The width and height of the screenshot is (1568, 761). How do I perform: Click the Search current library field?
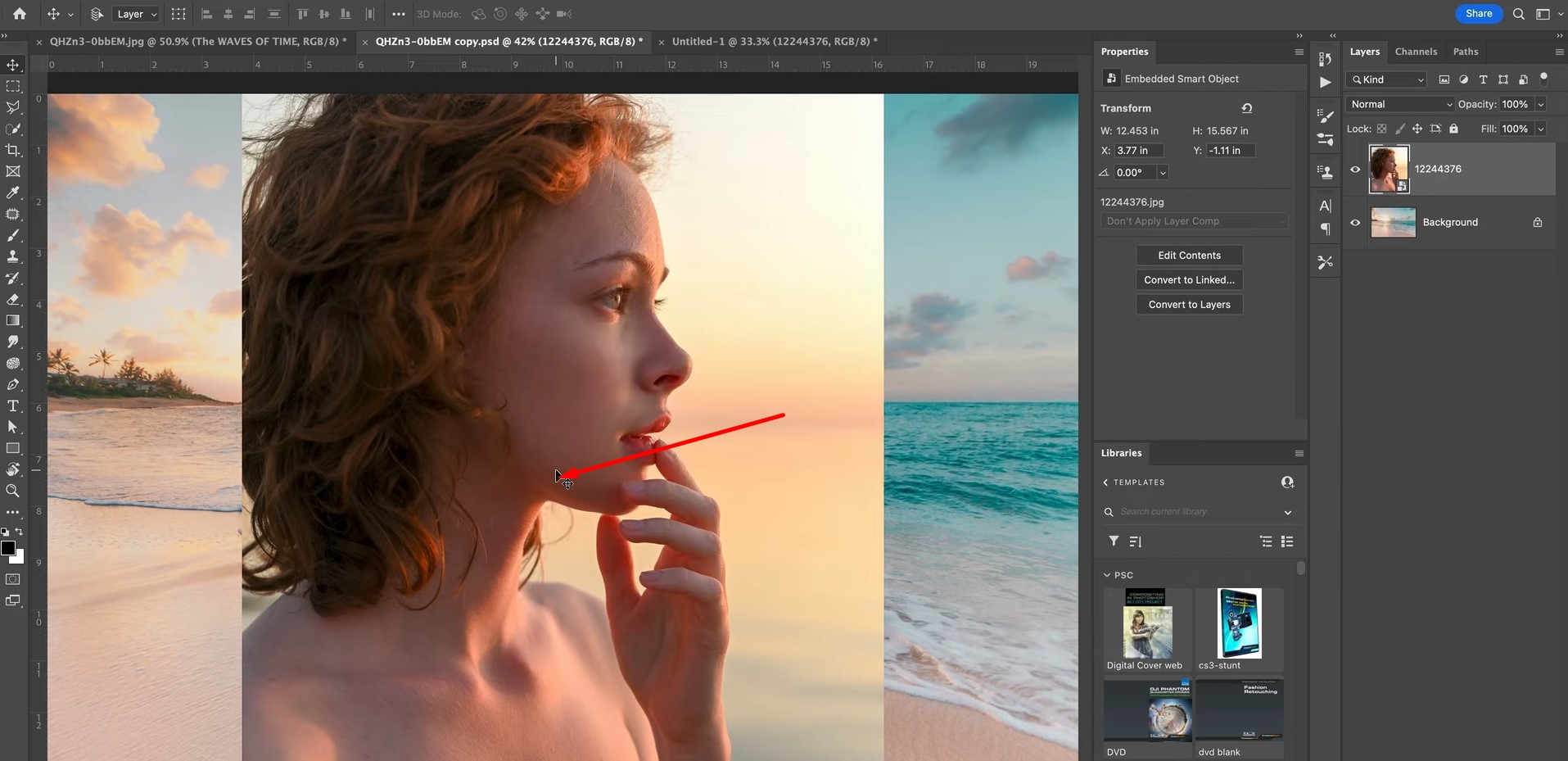click(1195, 512)
